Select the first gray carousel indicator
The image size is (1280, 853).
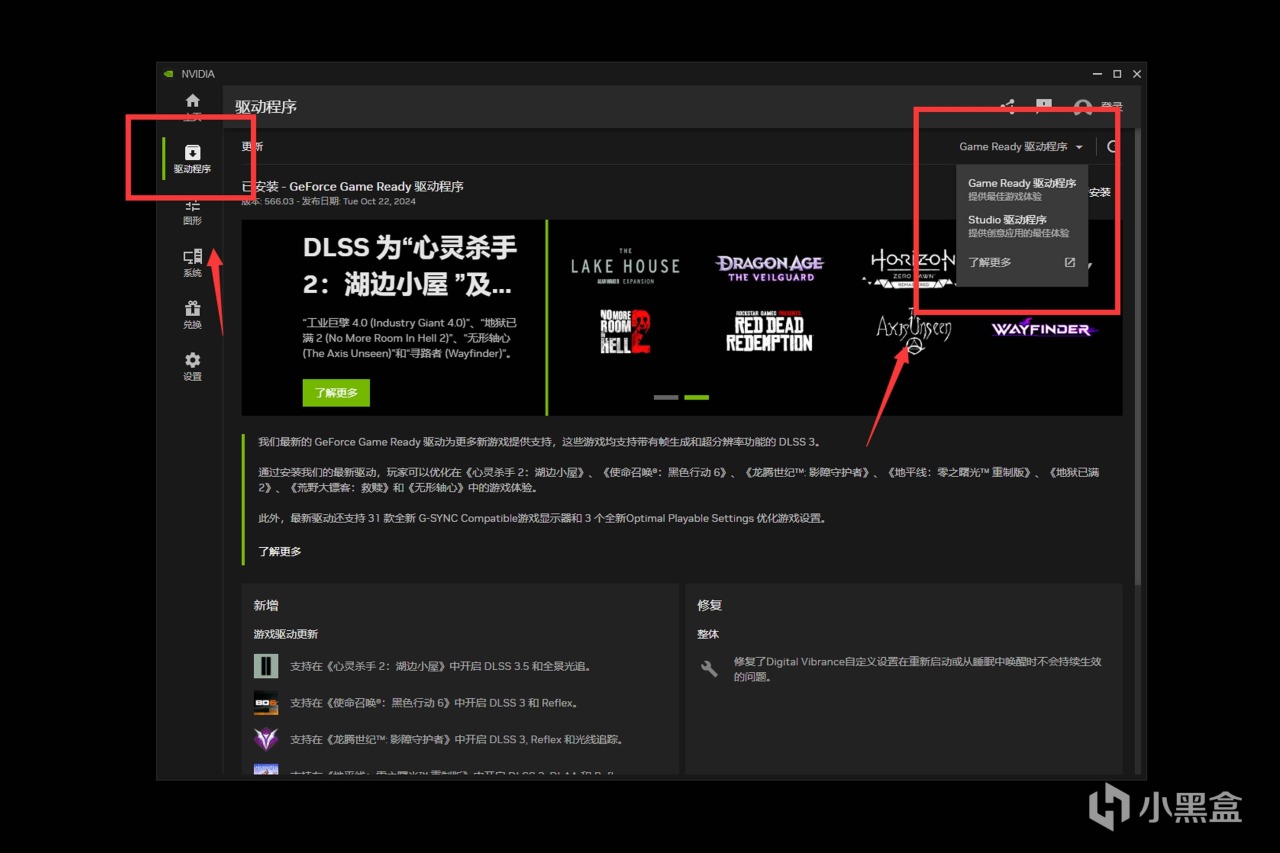click(666, 397)
